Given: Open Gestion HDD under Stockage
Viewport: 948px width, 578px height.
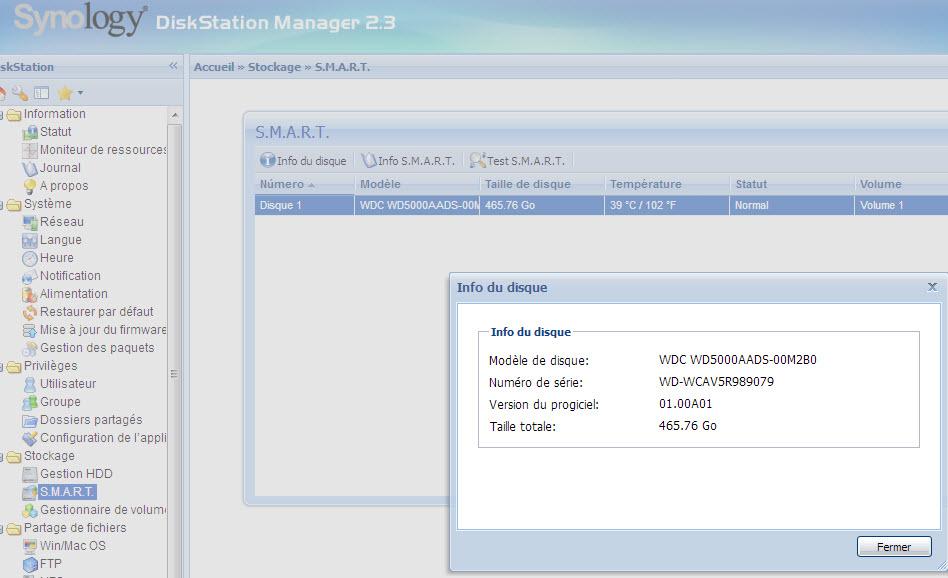Looking at the screenshot, I should point(76,474).
